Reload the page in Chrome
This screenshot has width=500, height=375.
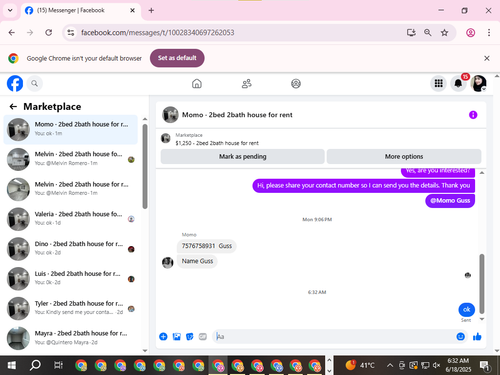pyautogui.click(x=49, y=33)
